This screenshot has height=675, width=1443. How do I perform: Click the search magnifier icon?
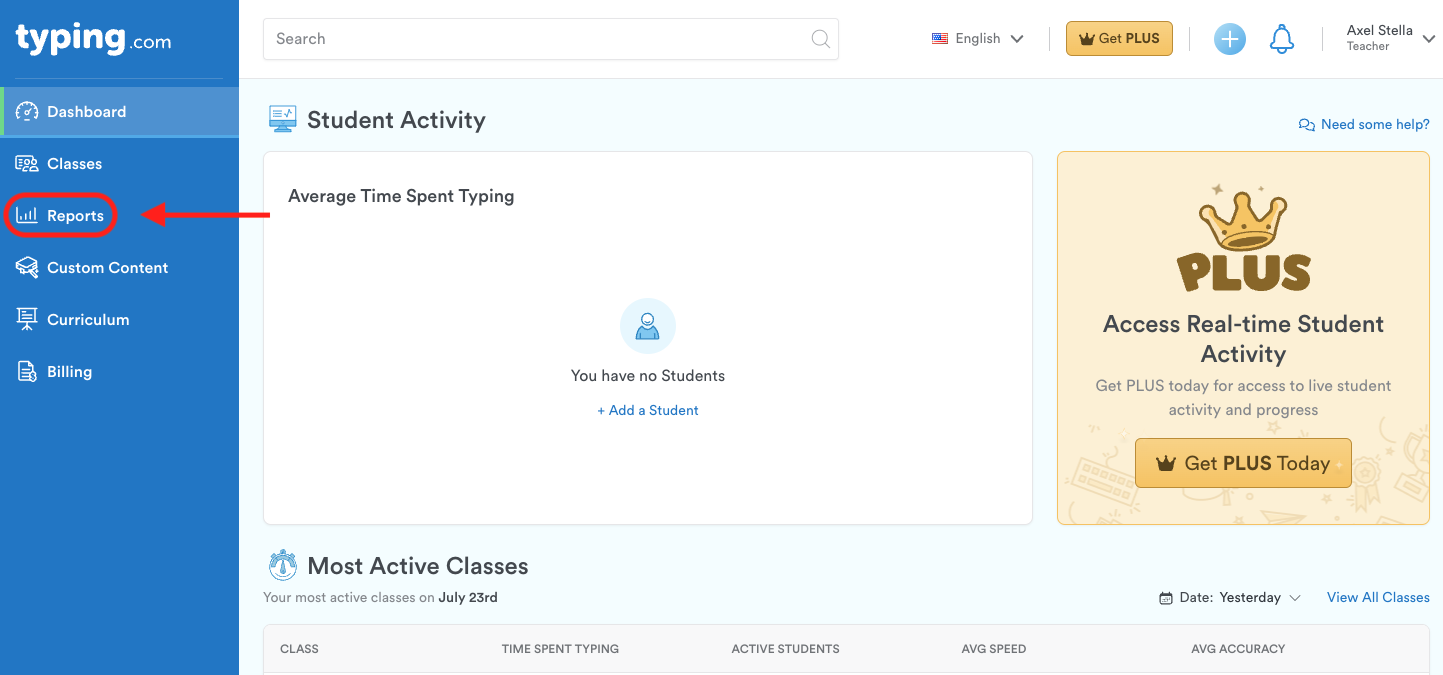pos(820,39)
